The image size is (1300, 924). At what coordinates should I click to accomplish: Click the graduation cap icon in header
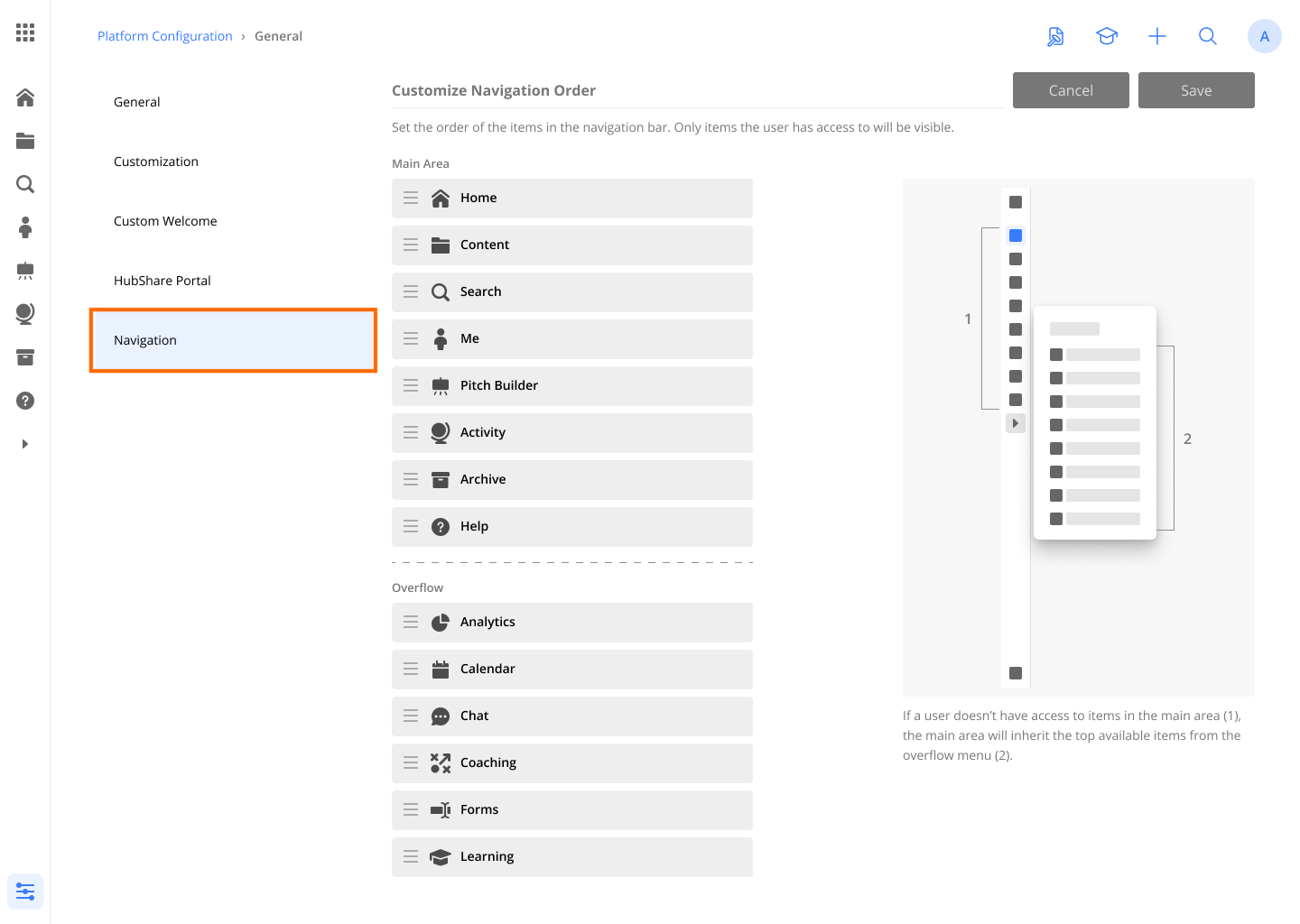click(1107, 36)
